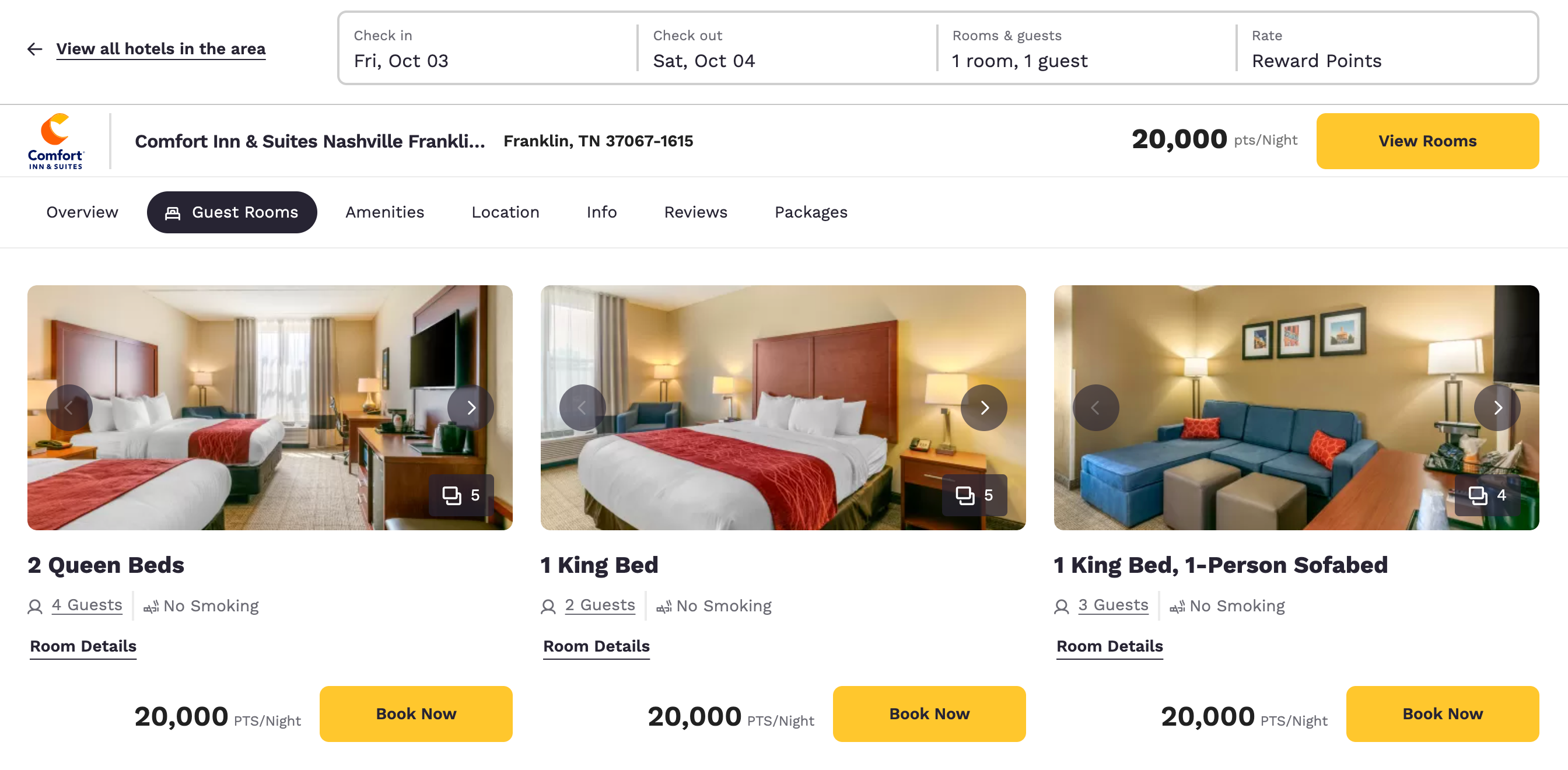Switch to the Amenities tab

384,212
